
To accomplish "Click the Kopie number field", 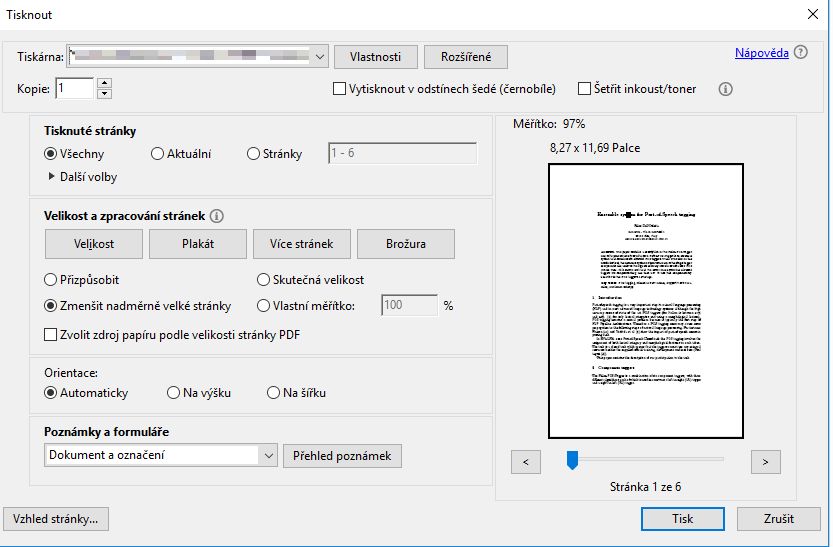I will [x=75, y=88].
